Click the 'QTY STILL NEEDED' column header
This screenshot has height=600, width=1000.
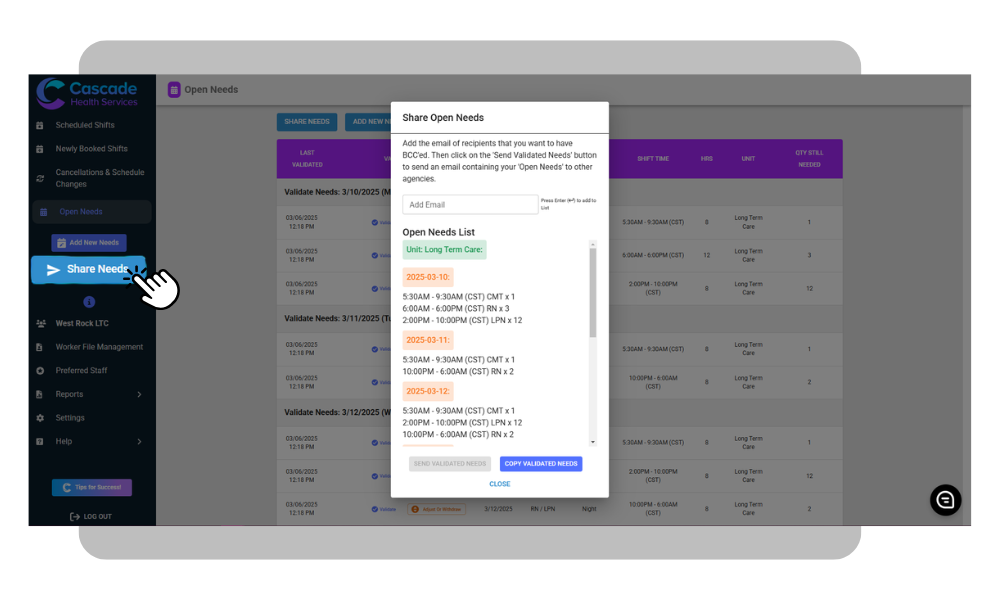coord(809,159)
